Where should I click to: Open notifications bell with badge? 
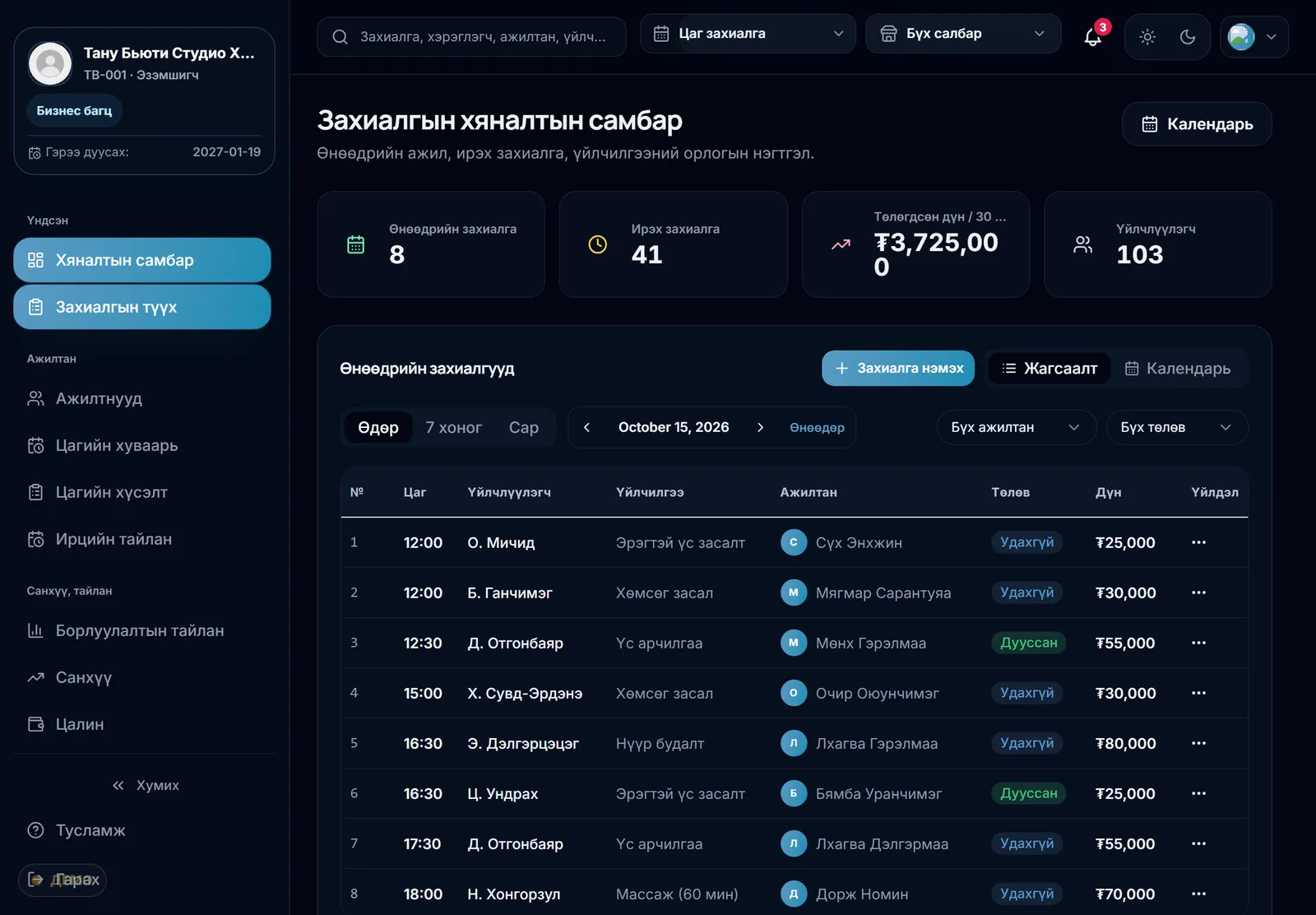1093,36
